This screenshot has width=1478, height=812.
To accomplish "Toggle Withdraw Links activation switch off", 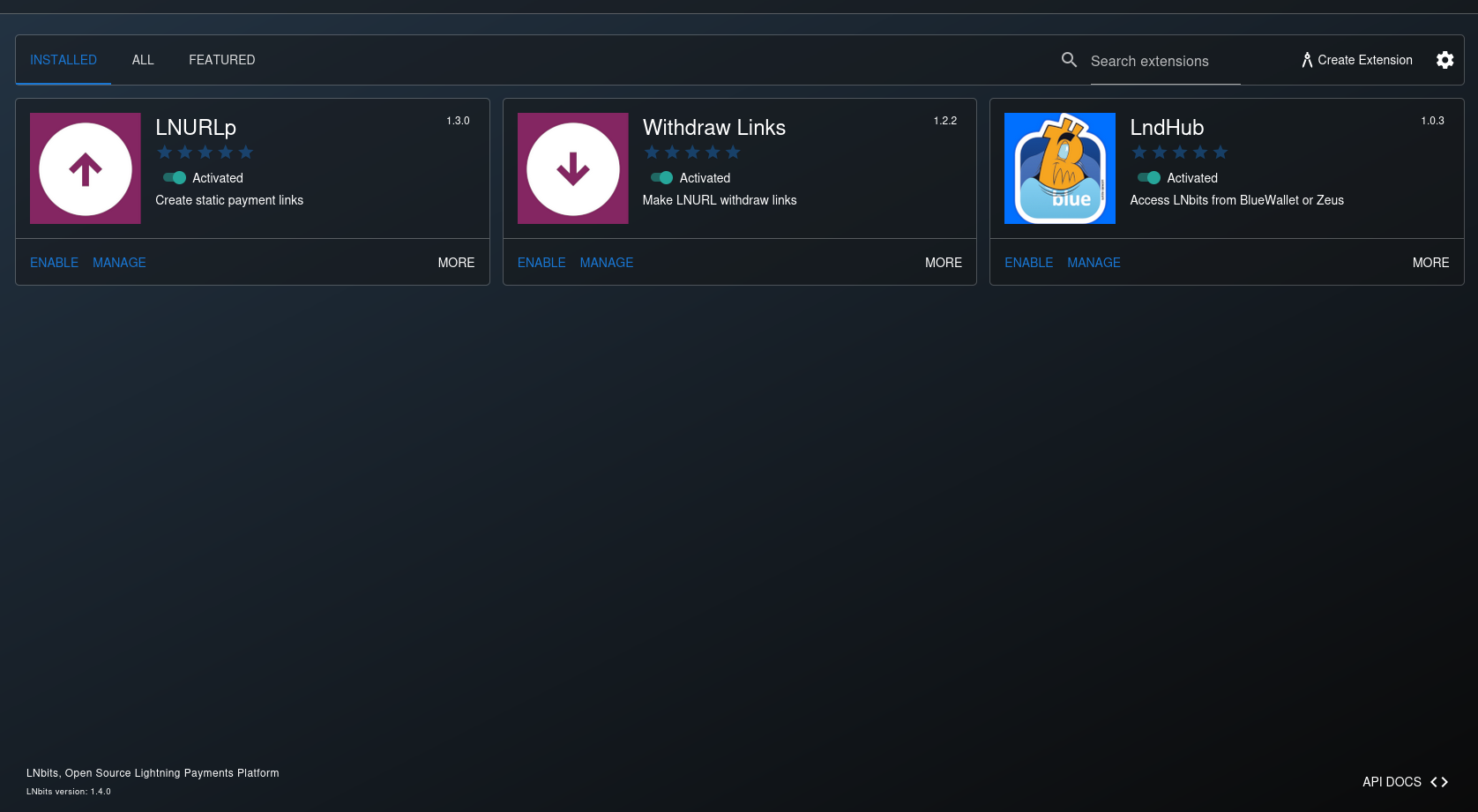I will point(661,177).
